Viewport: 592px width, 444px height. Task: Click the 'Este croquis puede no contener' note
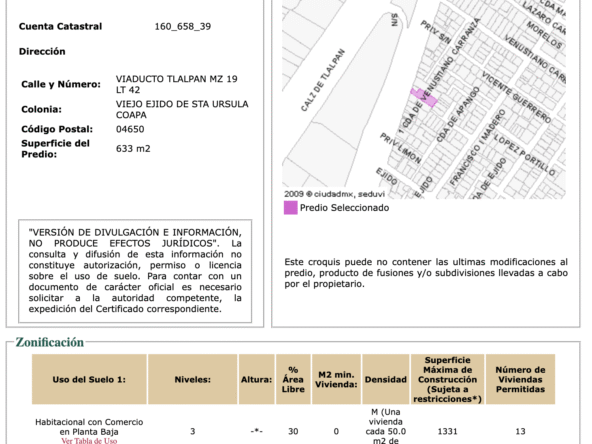tap(426, 273)
